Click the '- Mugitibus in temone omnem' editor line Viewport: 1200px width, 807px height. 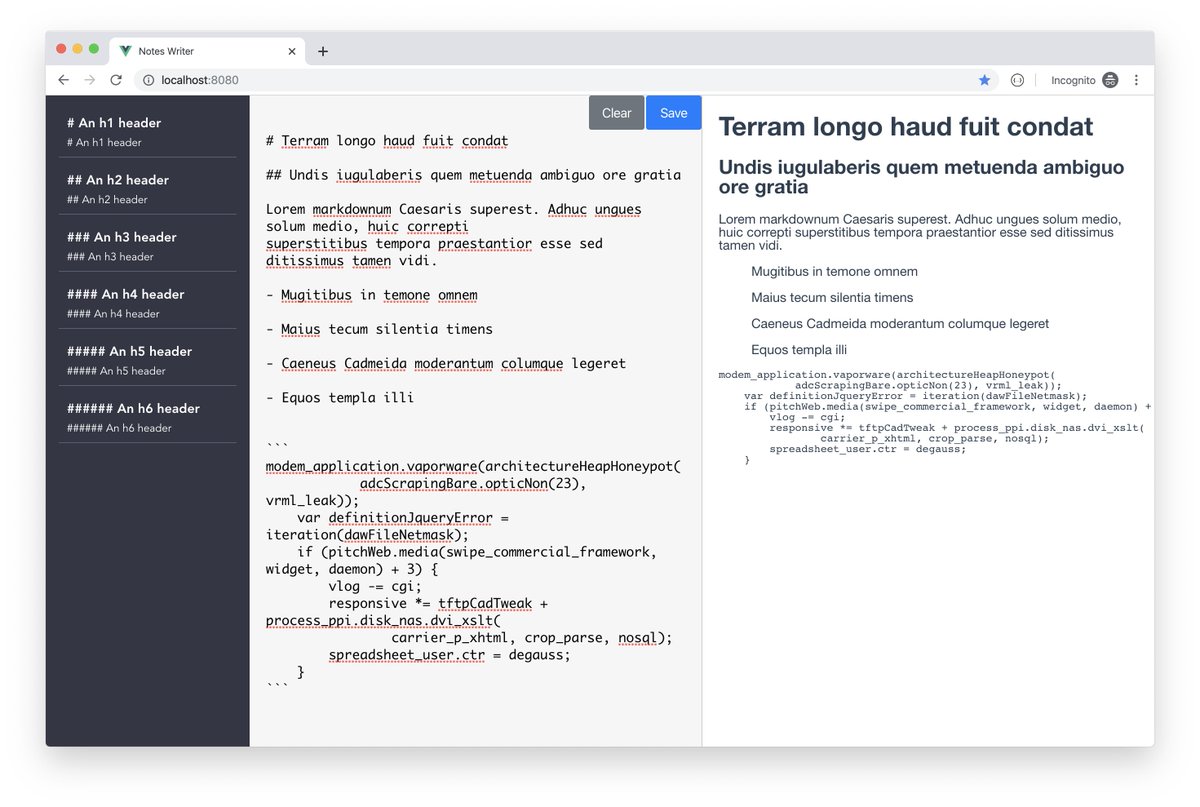[x=371, y=295]
